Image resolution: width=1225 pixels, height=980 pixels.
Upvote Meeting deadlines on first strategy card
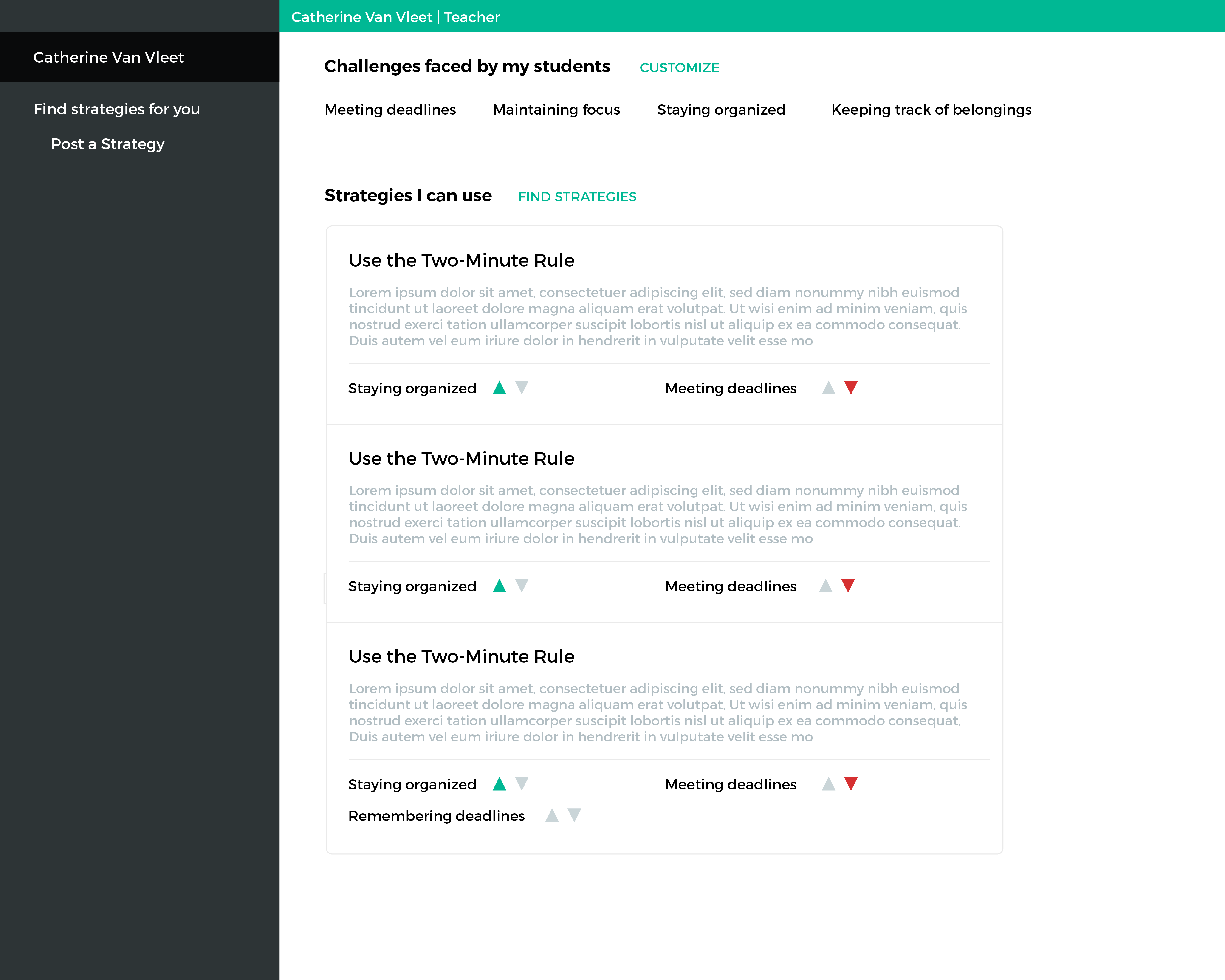[x=828, y=388]
